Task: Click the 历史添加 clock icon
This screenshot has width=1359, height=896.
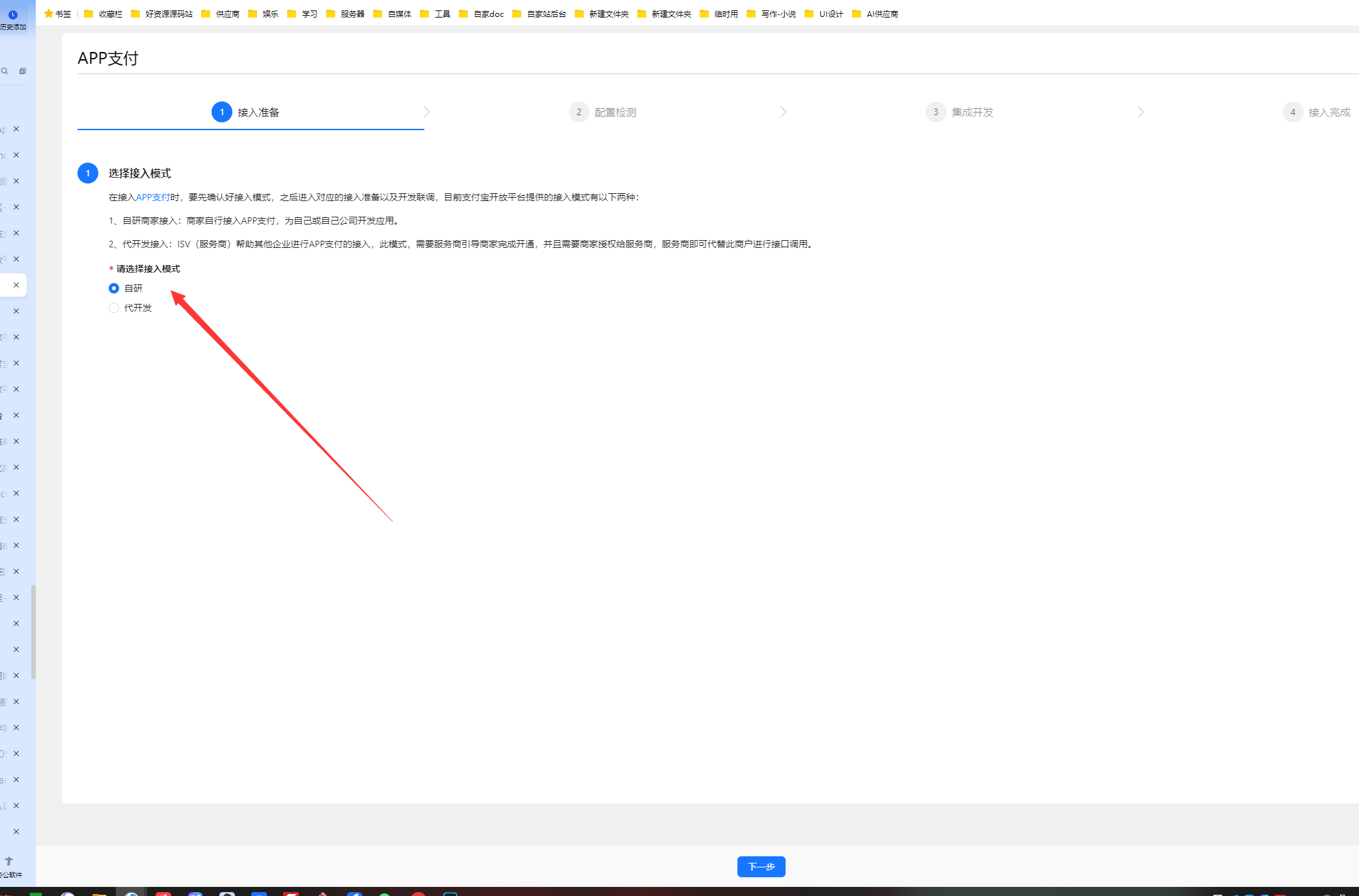Action: [12, 14]
